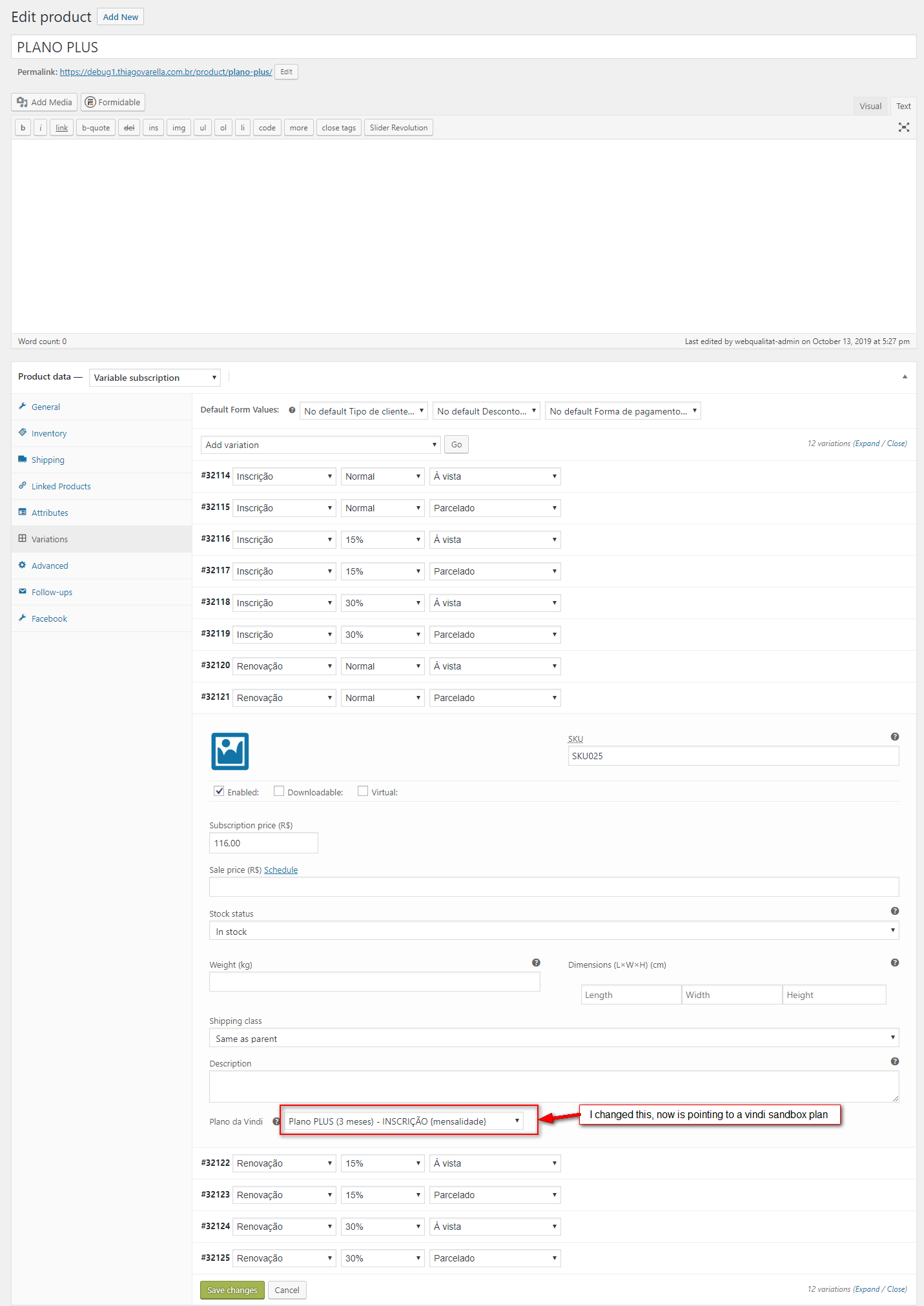Click the Weight input field

click(x=375, y=982)
